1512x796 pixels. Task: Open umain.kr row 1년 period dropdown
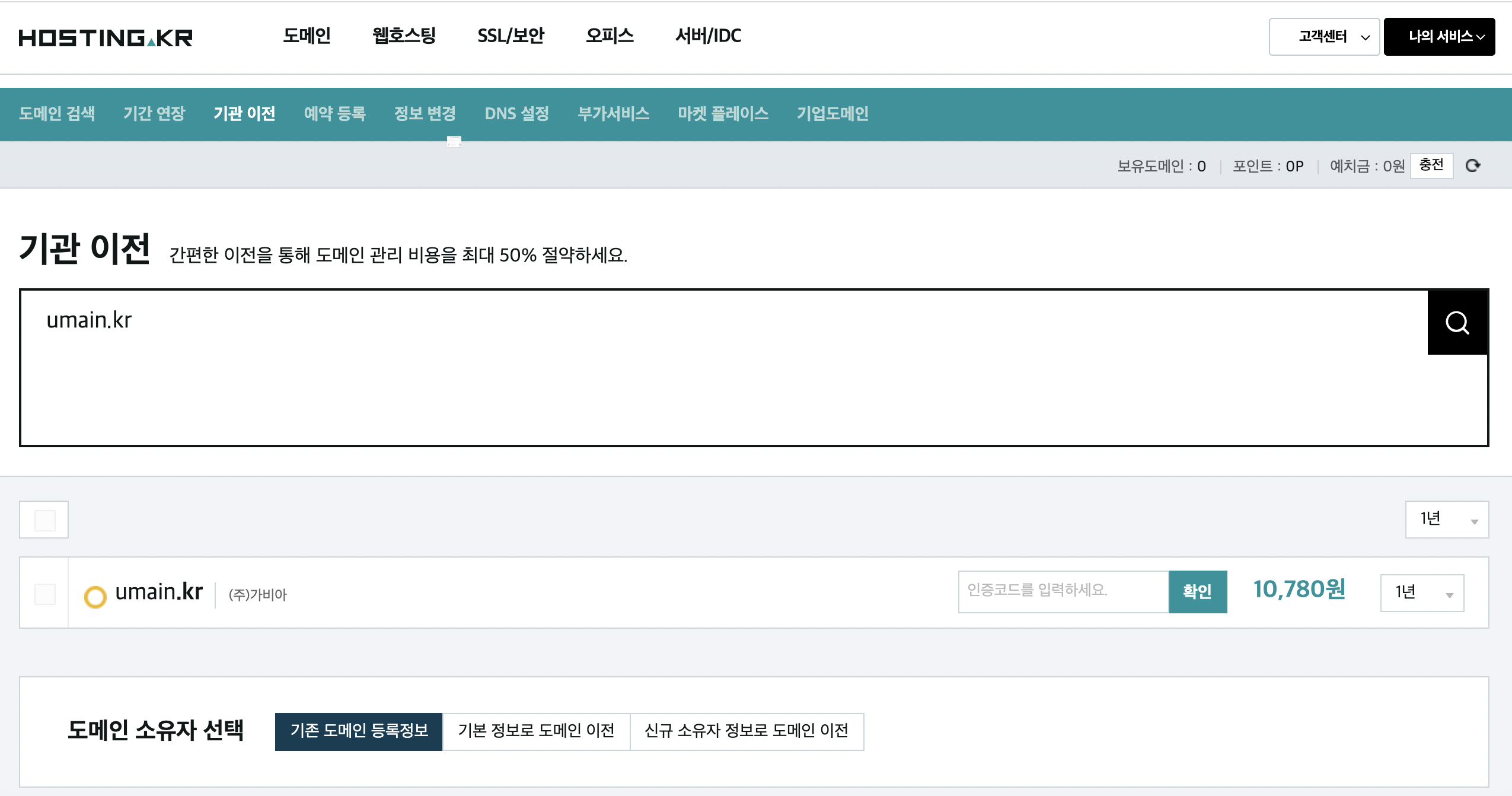point(1421,593)
